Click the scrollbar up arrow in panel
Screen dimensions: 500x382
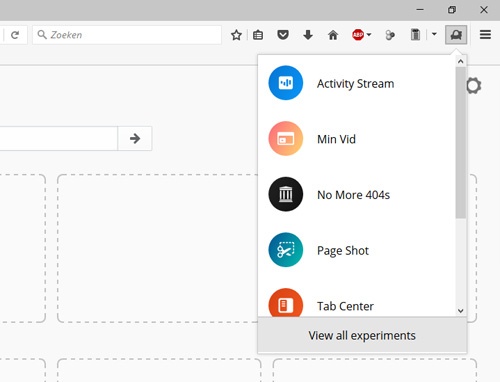click(x=461, y=61)
